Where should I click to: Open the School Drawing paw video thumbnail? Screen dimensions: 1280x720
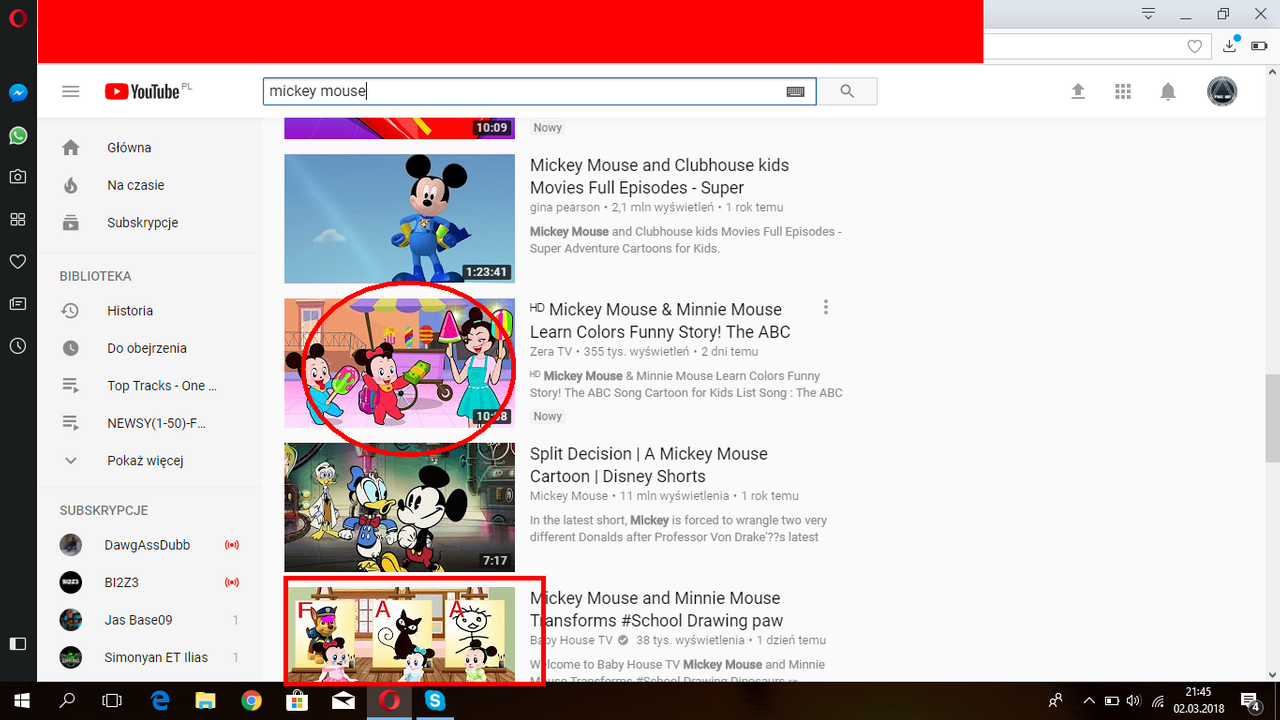(x=399, y=634)
